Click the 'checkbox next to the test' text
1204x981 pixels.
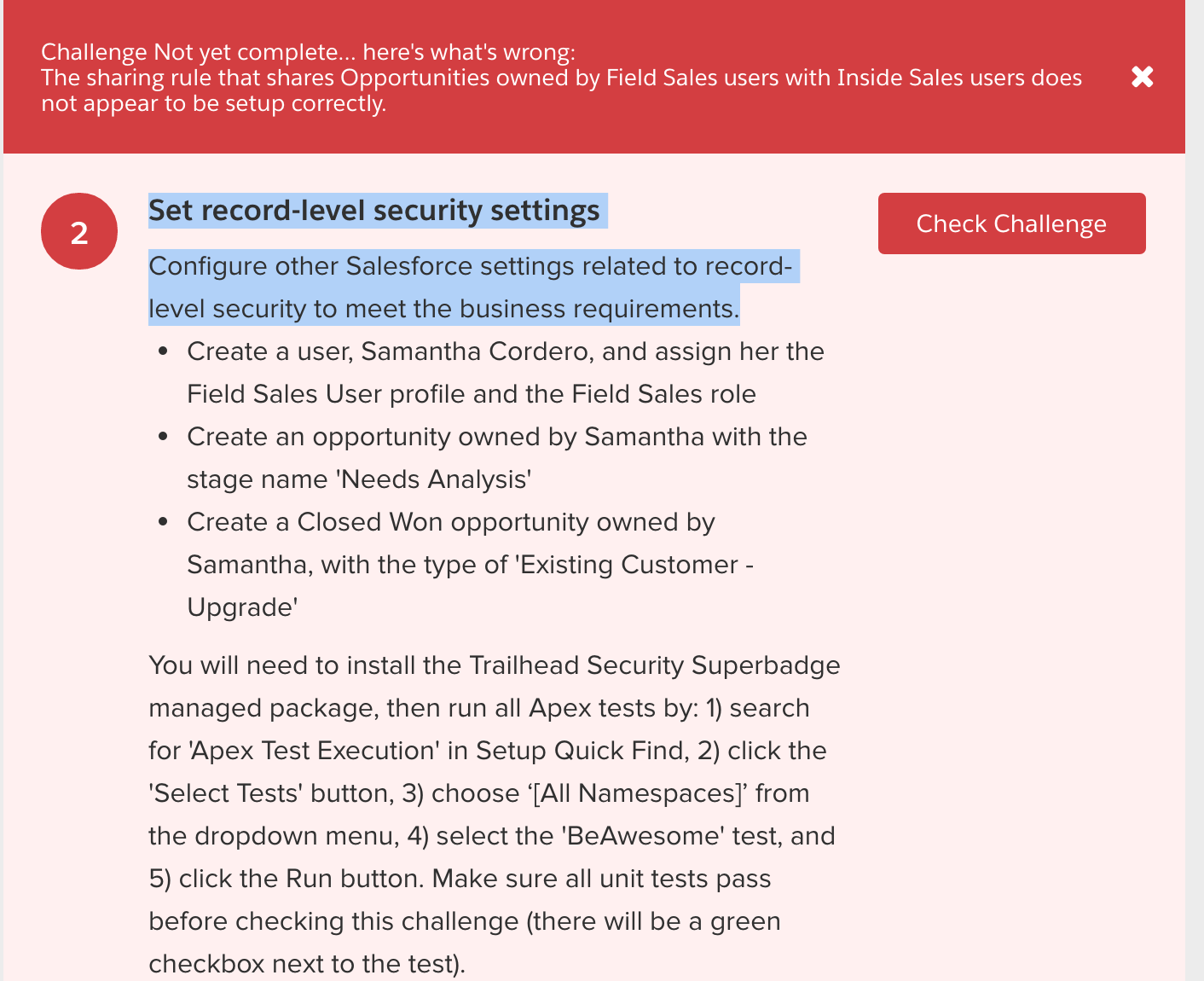point(305,964)
